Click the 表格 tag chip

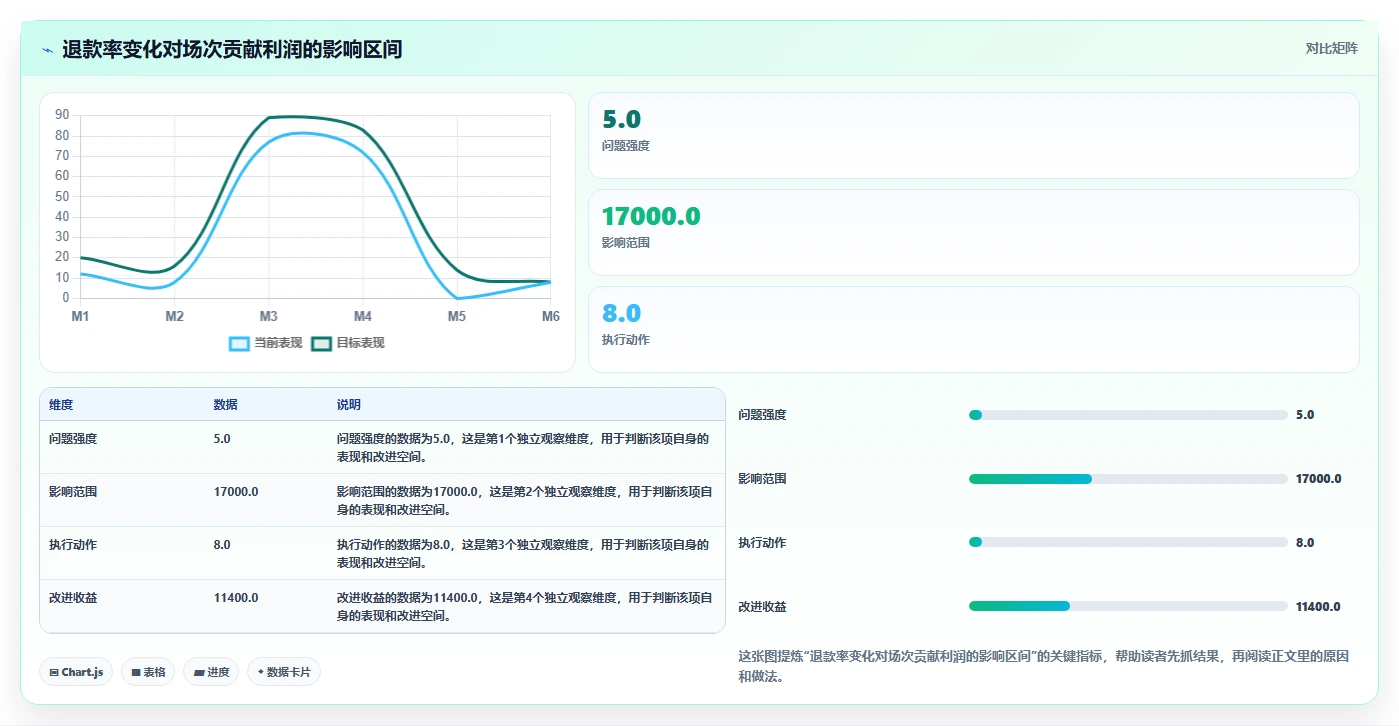tap(148, 672)
